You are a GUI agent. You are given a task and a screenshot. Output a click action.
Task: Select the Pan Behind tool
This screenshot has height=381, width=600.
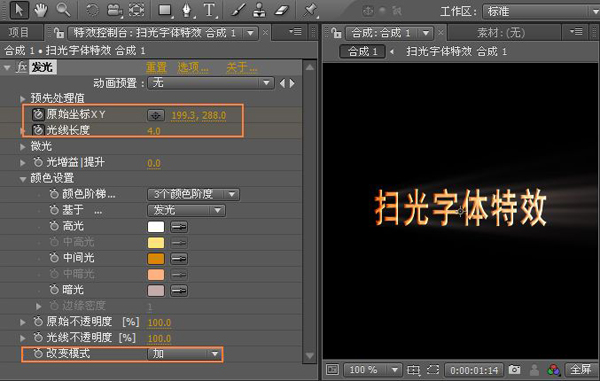137,10
